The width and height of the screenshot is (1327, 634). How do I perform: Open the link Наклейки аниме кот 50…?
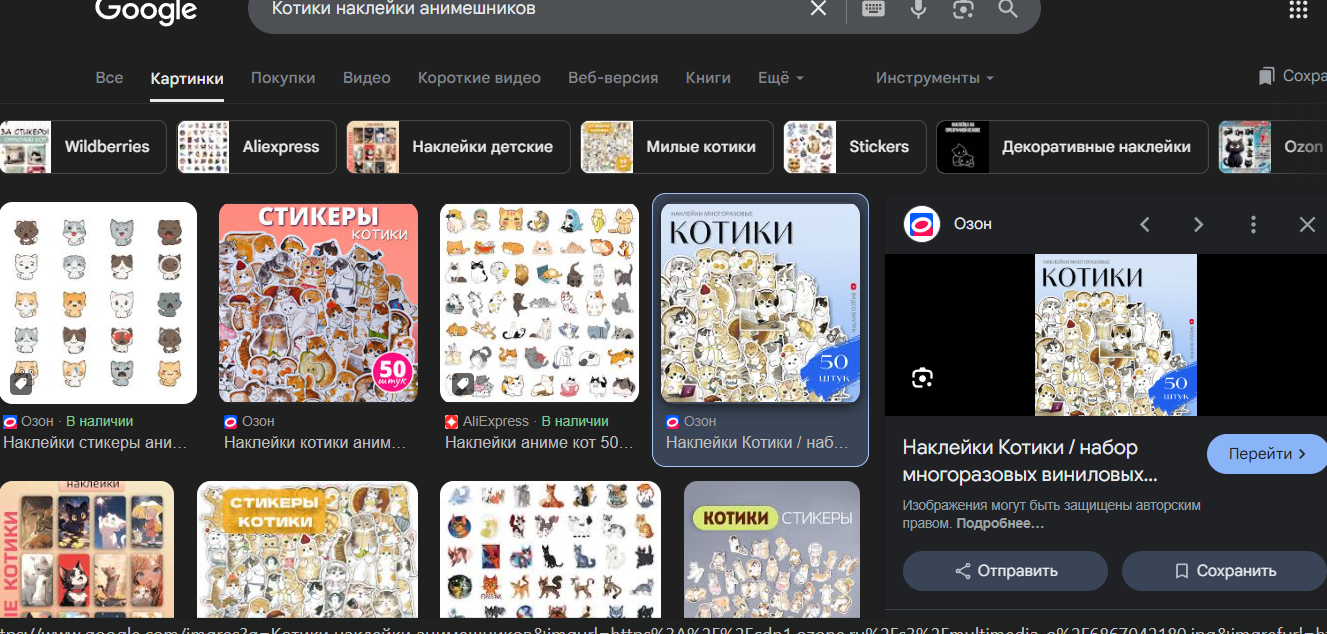pyautogui.click(x=539, y=442)
